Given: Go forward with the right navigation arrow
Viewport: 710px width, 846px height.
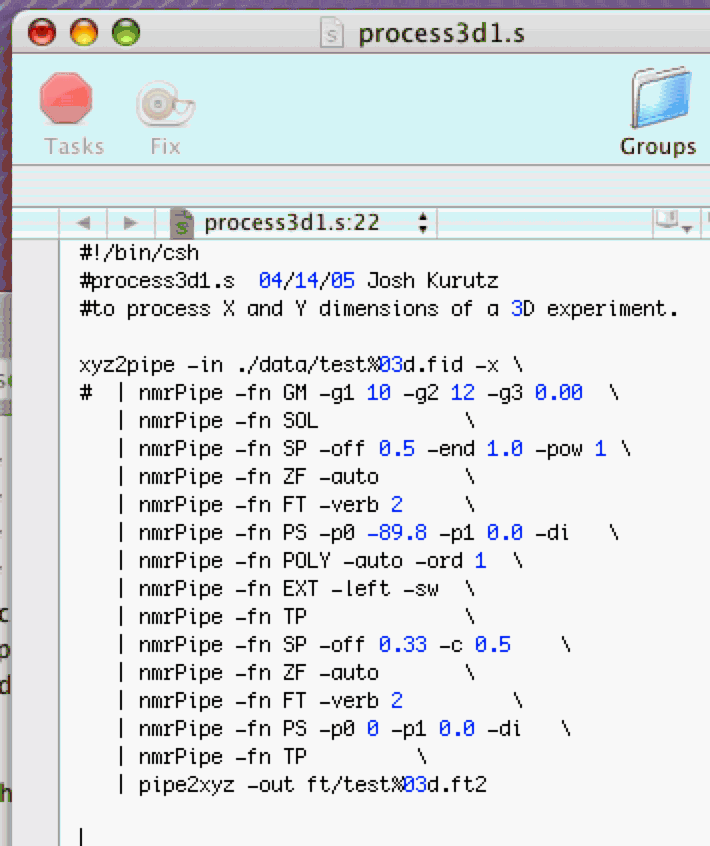Looking at the screenshot, I should tap(130, 223).
